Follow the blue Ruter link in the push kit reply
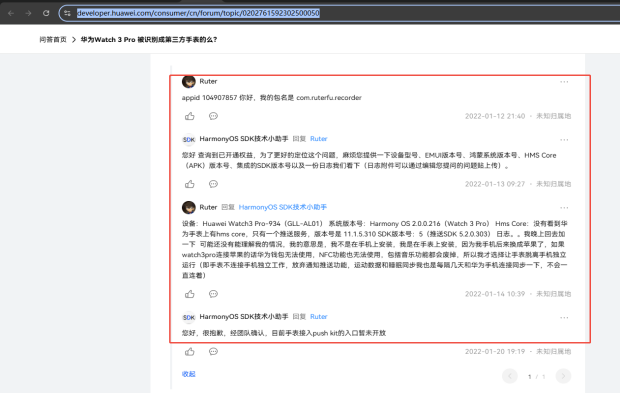621x394 pixels. tap(318, 316)
